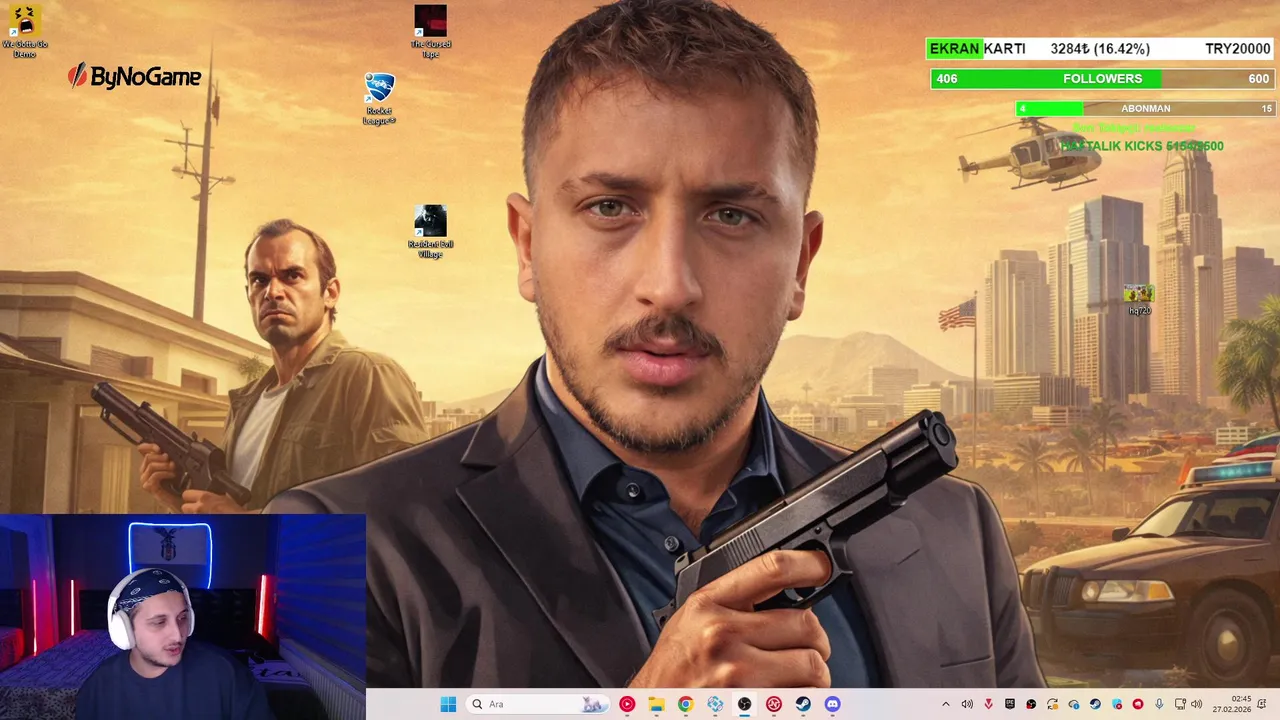Image resolution: width=1280 pixels, height=720 pixels.
Task: Open YouTube Music from the taskbar
Action: (627, 704)
